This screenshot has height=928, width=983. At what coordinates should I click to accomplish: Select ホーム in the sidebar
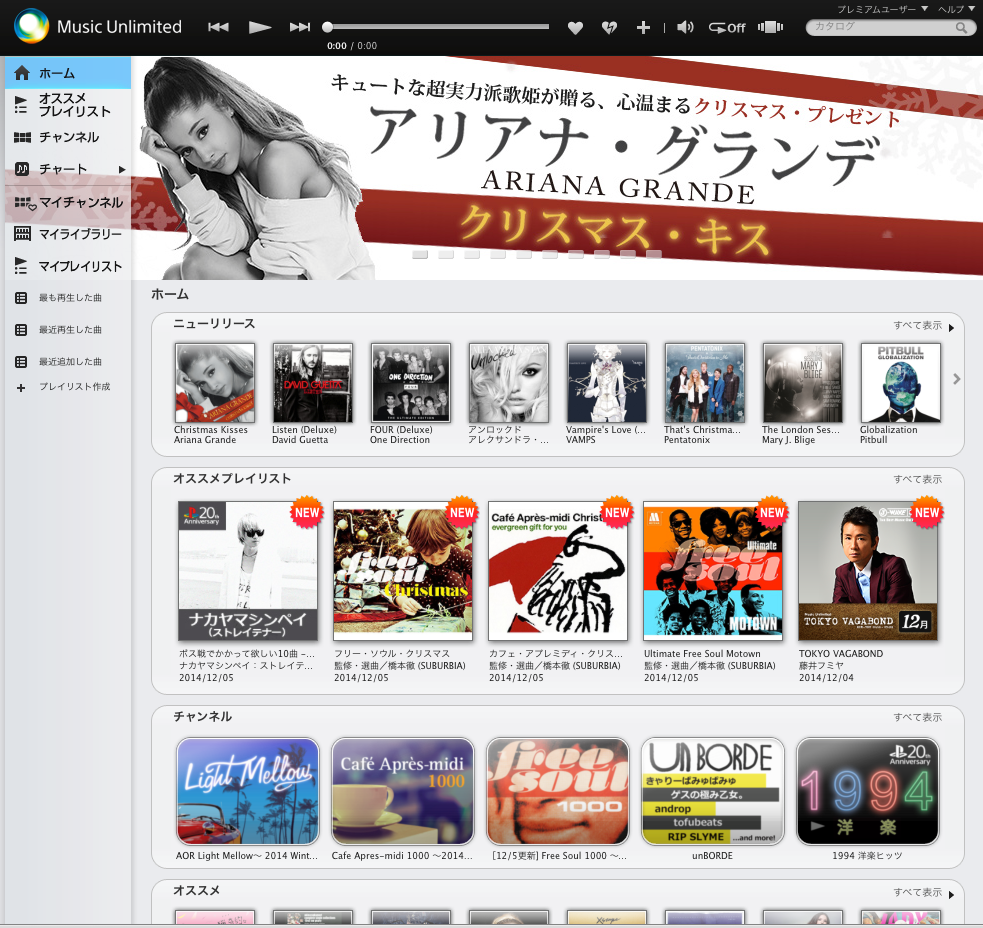click(68, 73)
